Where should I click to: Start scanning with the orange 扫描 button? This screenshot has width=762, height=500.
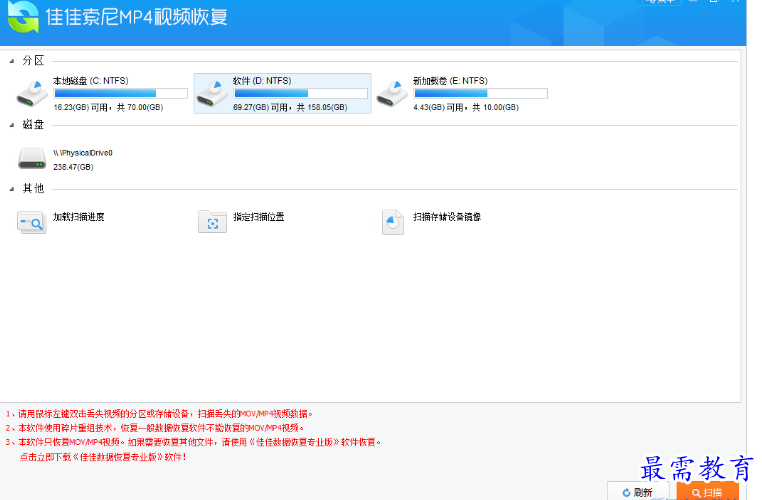pos(708,491)
